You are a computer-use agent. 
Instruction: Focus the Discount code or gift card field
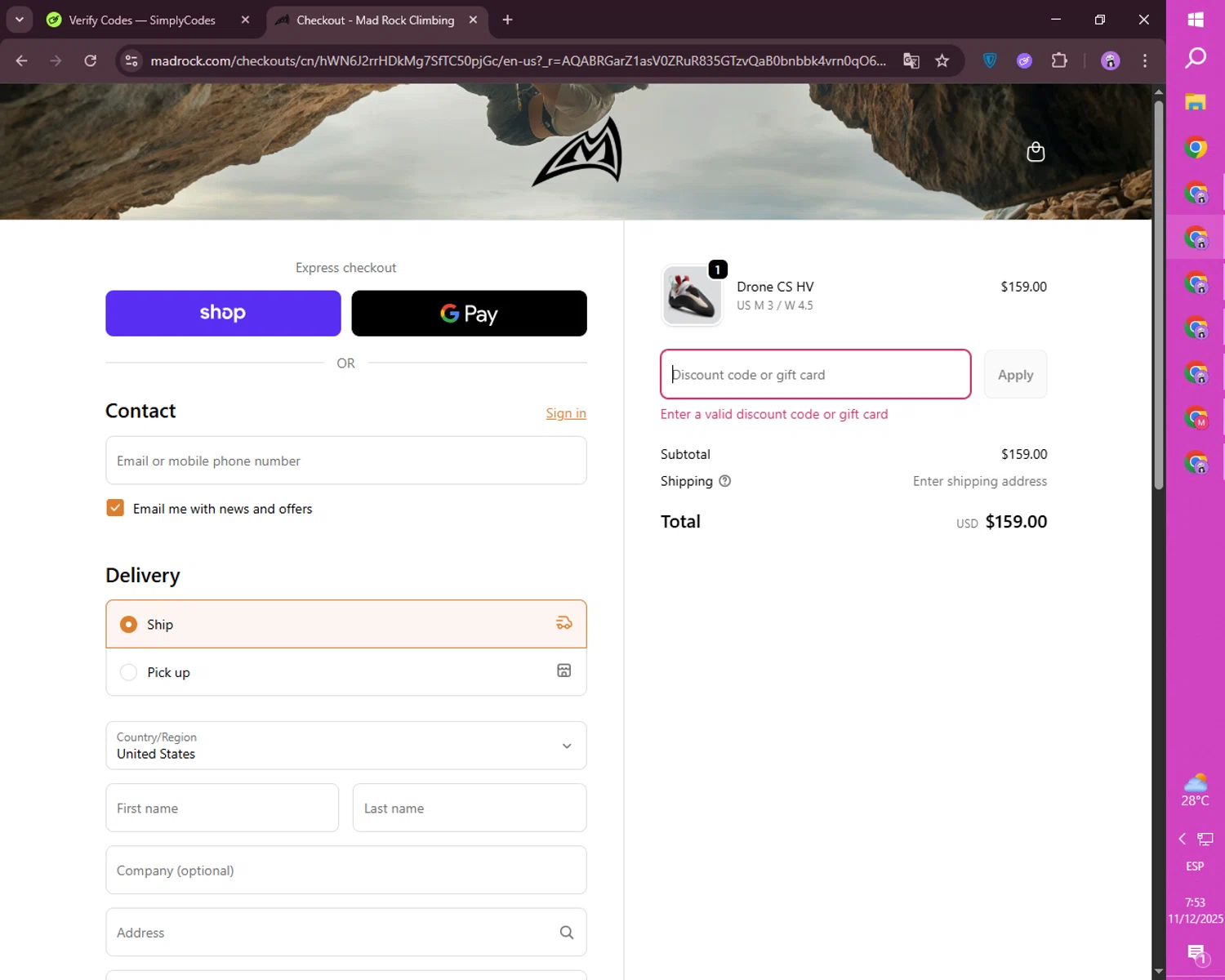pos(815,374)
